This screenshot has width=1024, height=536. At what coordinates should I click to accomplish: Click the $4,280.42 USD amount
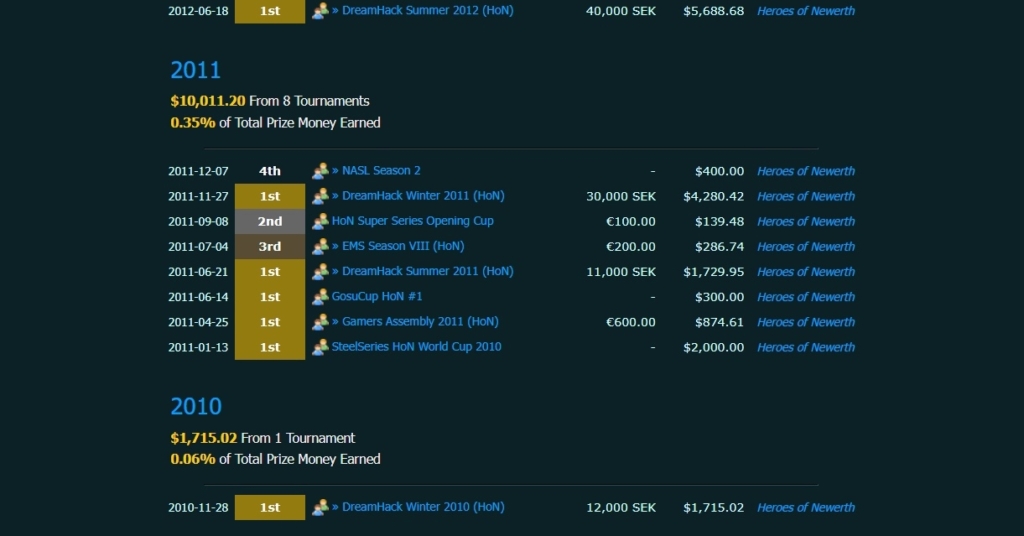click(713, 197)
